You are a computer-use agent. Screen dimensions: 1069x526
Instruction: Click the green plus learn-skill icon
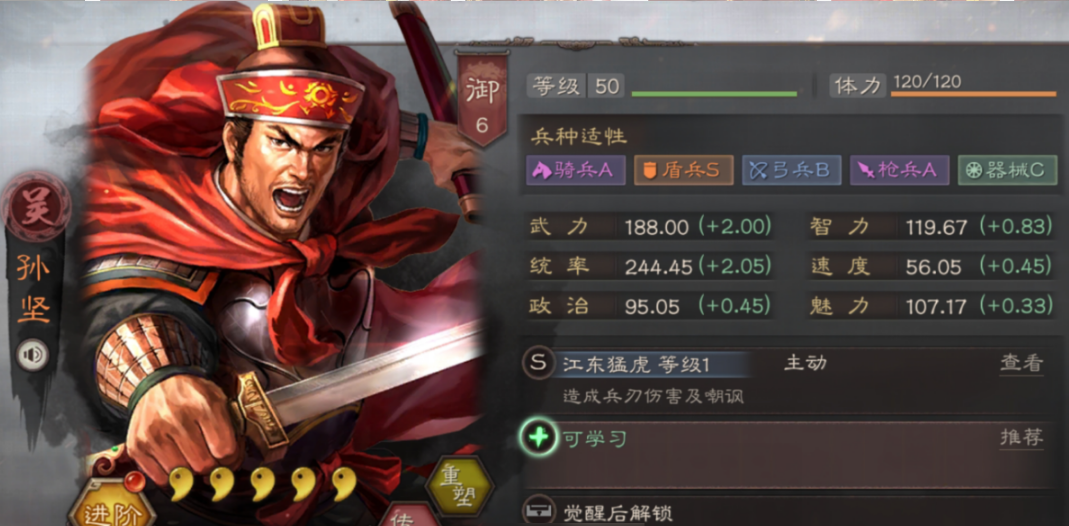(539, 437)
